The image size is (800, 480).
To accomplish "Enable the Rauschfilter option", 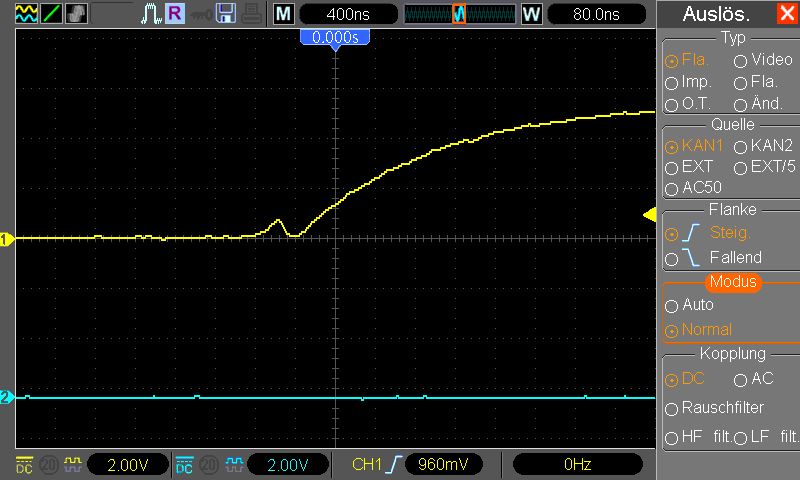I will click(714, 408).
